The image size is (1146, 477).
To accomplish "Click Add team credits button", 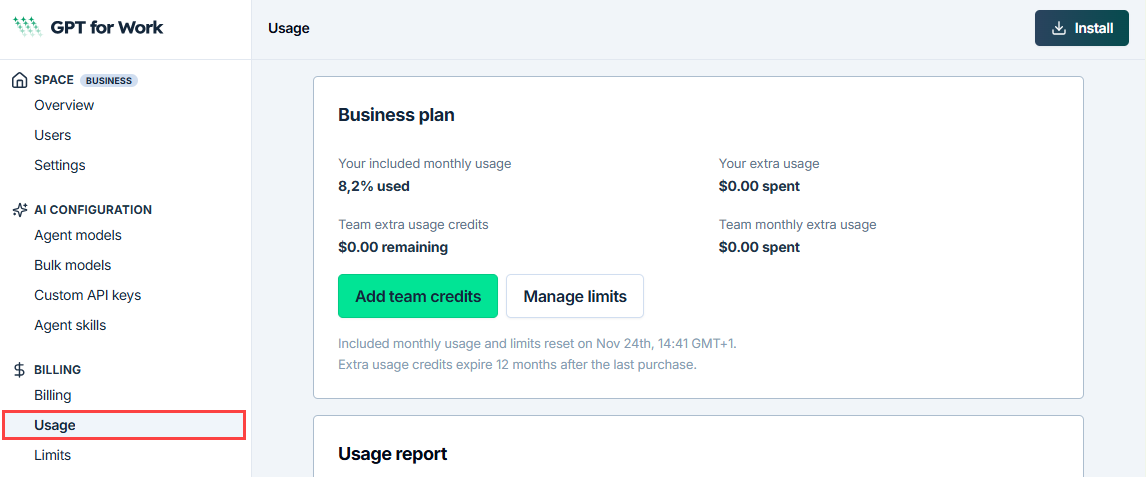I will point(418,296).
